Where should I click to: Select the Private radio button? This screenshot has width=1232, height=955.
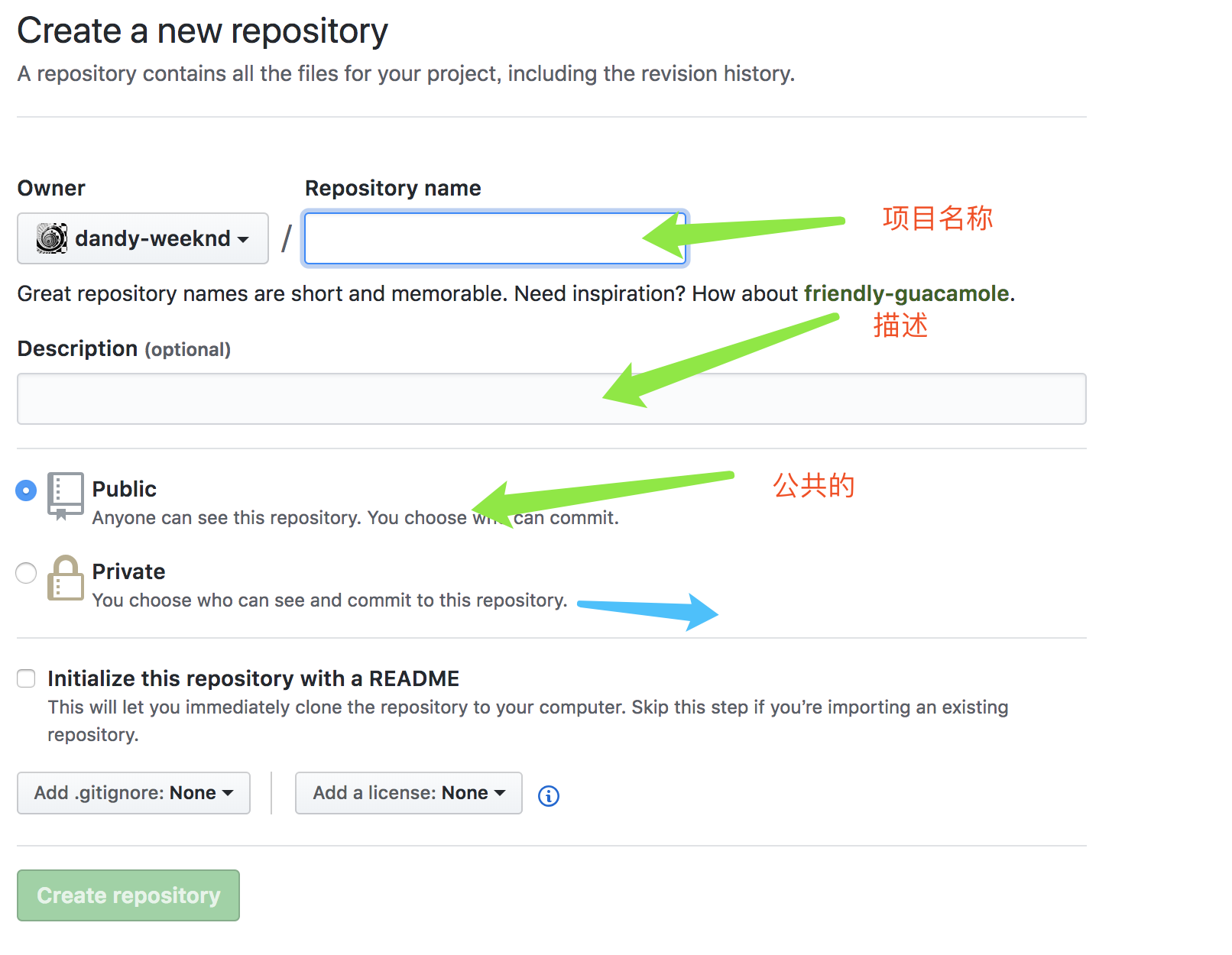pyautogui.click(x=26, y=573)
